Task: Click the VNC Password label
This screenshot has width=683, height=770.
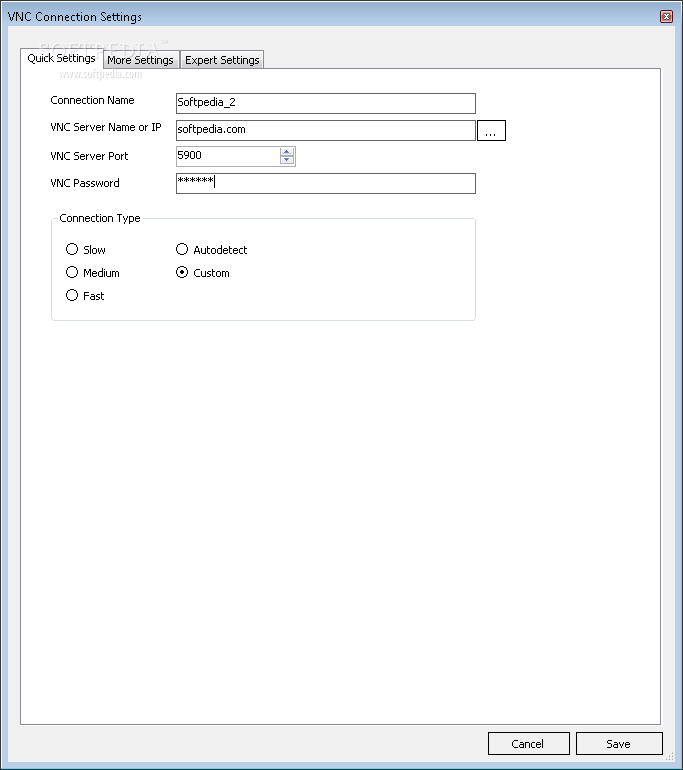Action: point(84,183)
